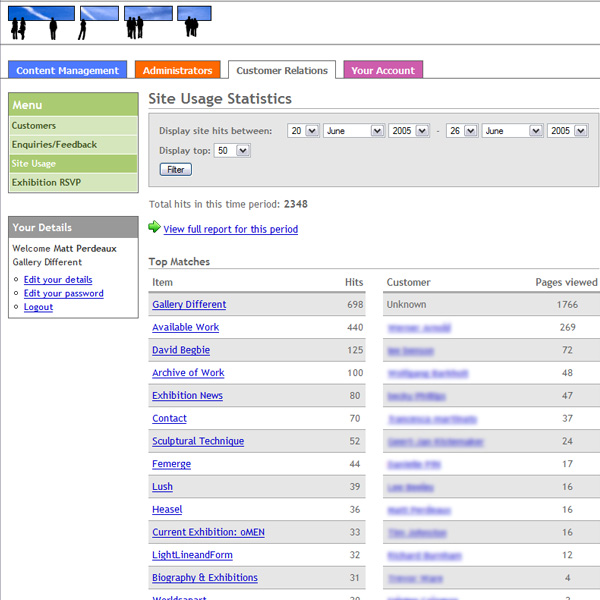This screenshot has width=600, height=600.
Task: Select Site Usage menu item
Action: (x=73, y=163)
